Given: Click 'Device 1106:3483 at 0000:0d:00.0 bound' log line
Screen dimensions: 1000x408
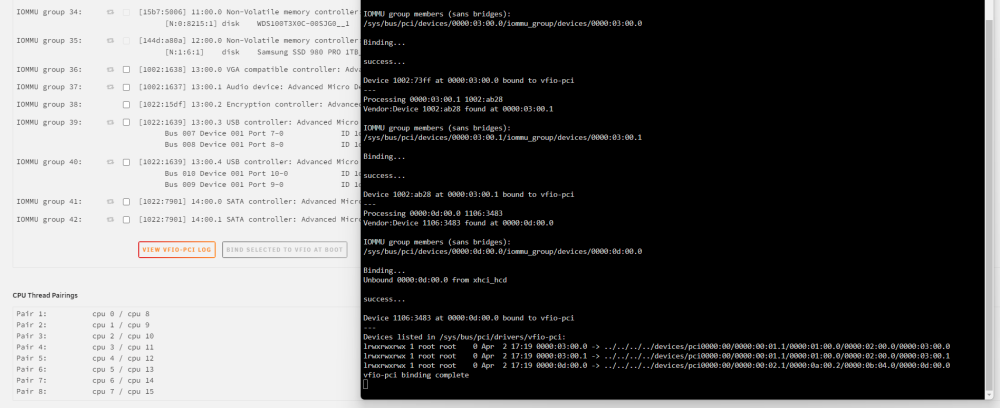Looking at the screenshot, I should pyautogui.click(x=469, y=318).
